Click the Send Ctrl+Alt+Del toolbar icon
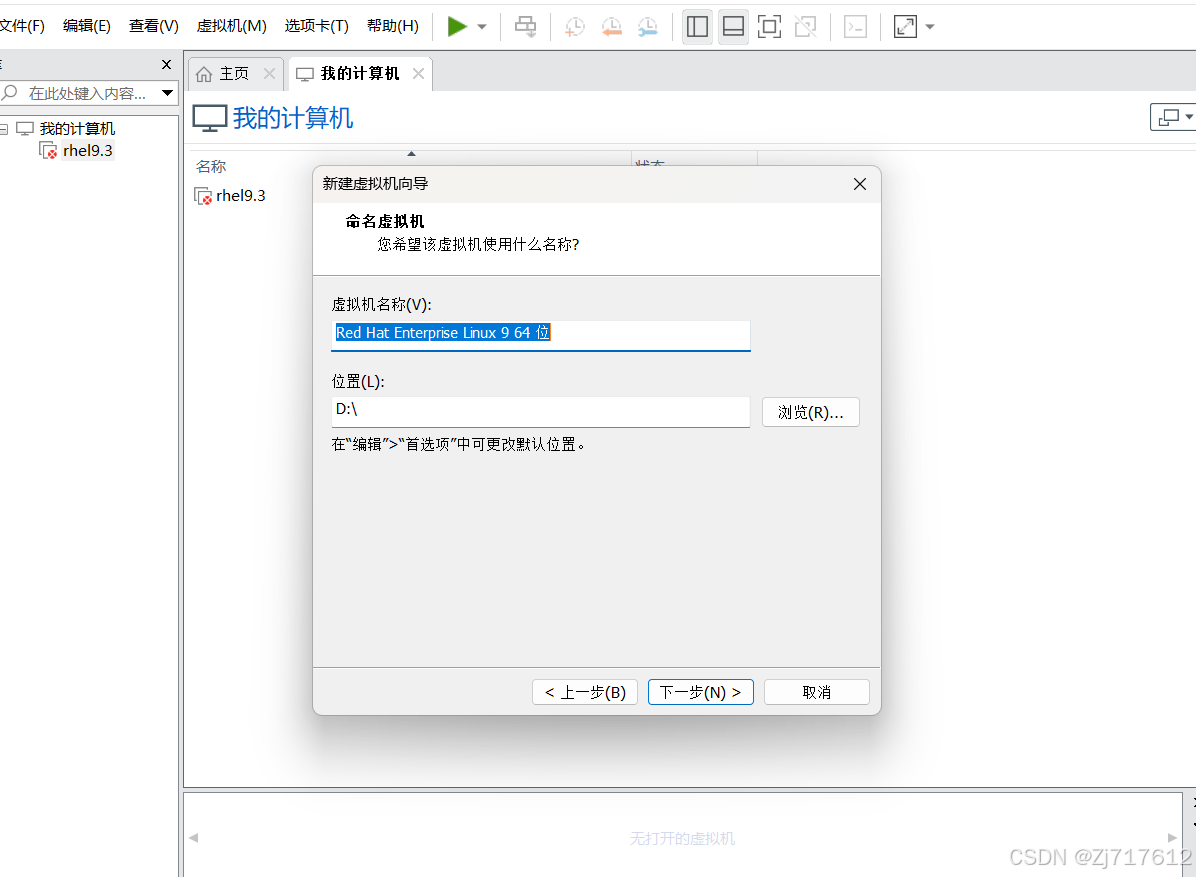 [526, 27]
